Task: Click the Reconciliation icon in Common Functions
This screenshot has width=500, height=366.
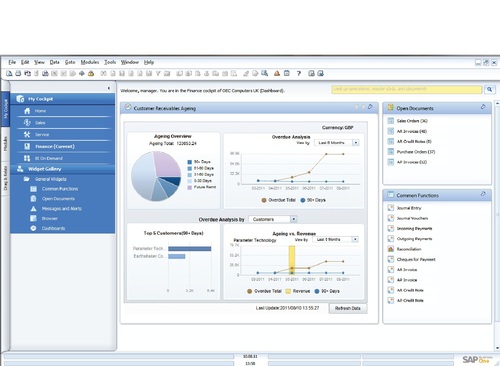Action: coord(391,249)
